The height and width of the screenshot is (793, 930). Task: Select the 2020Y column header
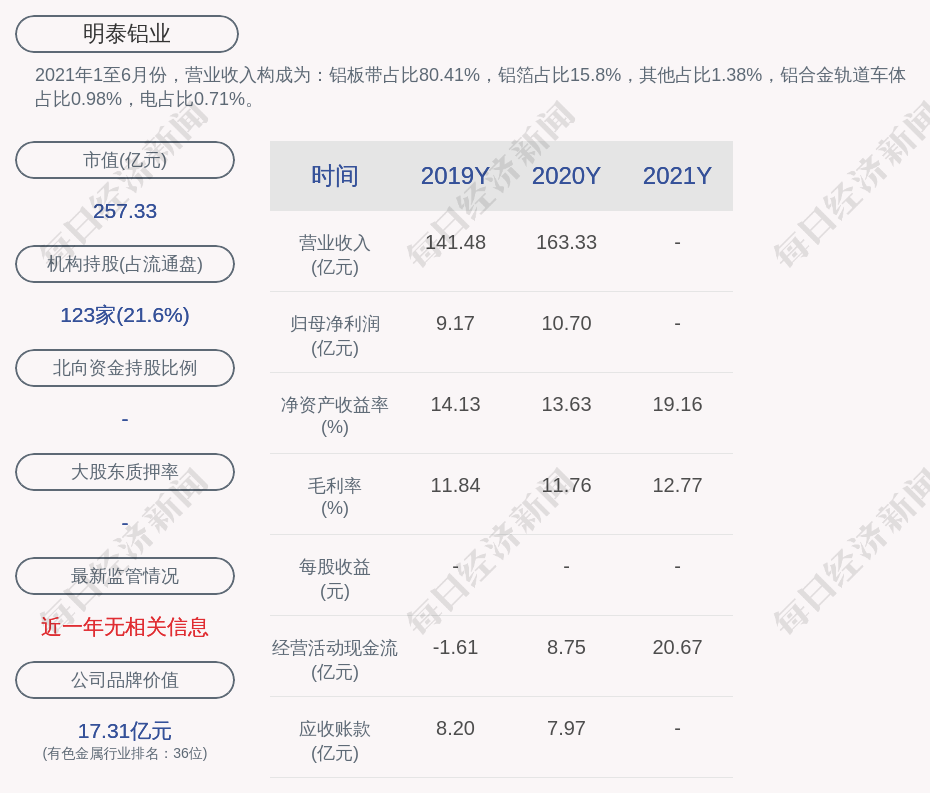click(x=566, y=176)
